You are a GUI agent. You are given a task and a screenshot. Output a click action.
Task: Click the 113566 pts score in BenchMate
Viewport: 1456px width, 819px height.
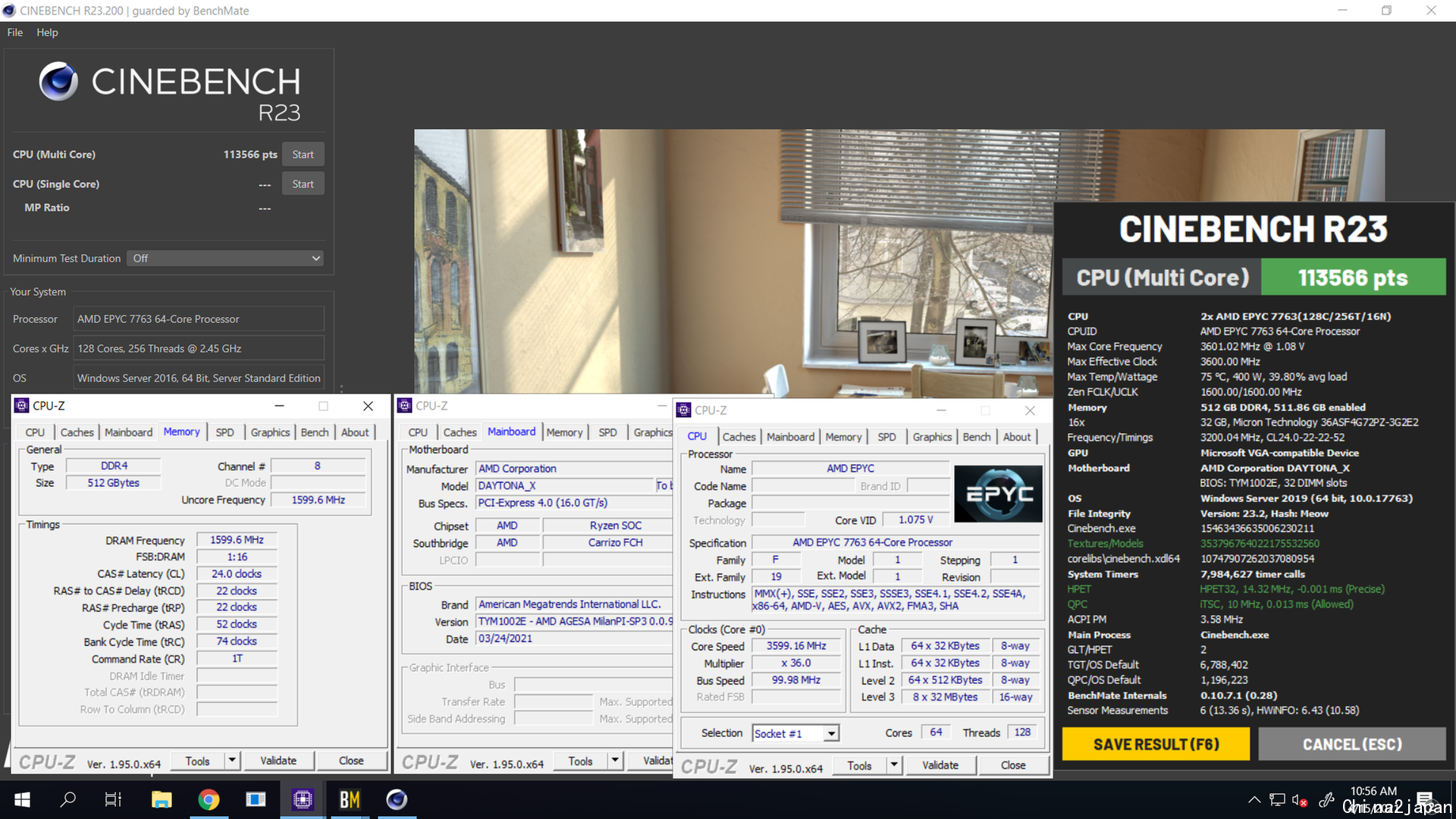pos(1353,278)
